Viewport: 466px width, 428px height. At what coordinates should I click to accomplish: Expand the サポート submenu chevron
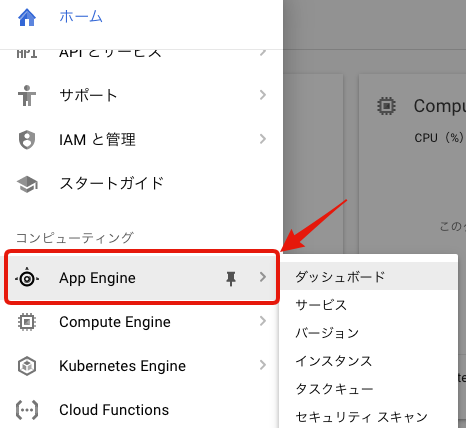coord(263,95)
